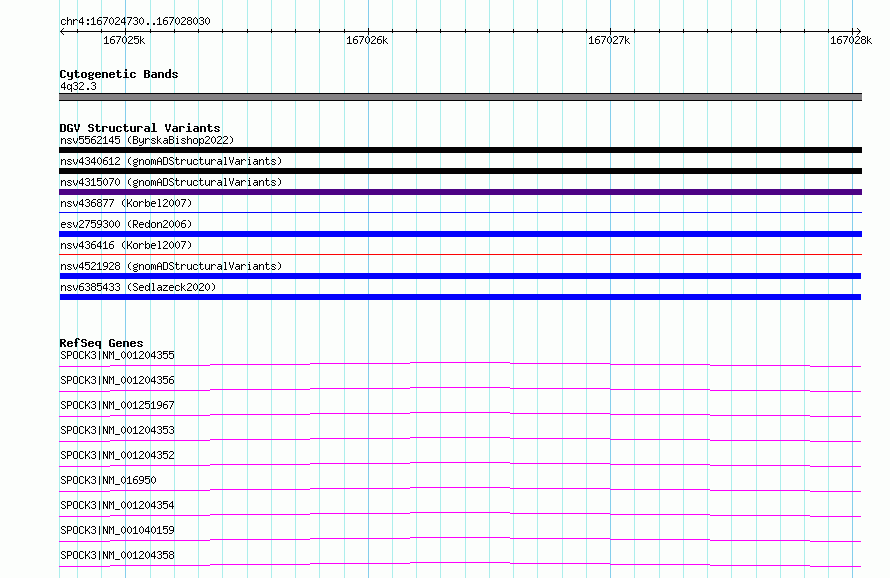Screen dimensions: 890x578
Task: Click the magenta line under SPOCK3|NM_001204353
Action: (460, 439)
